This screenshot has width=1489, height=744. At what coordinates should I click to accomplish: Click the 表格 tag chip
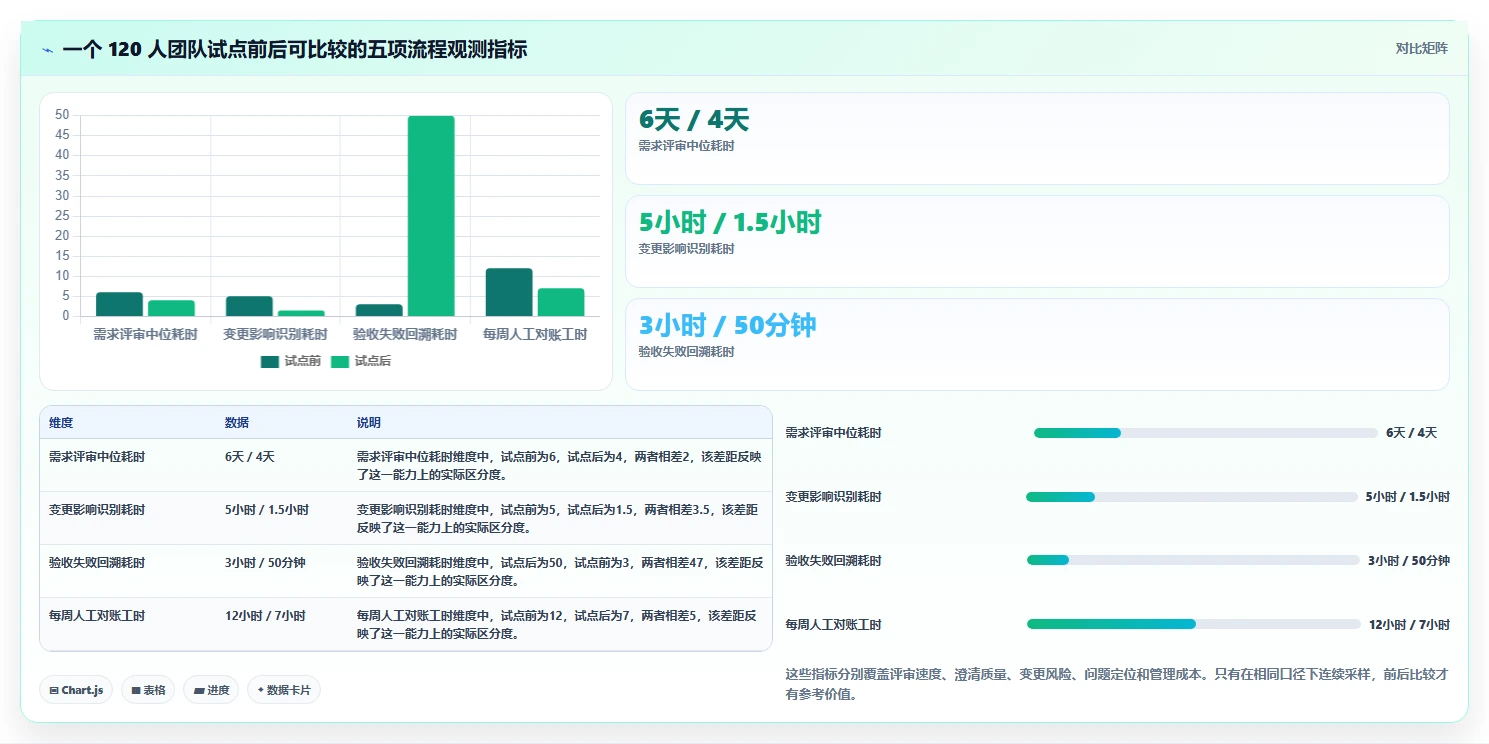click(148, 690)
